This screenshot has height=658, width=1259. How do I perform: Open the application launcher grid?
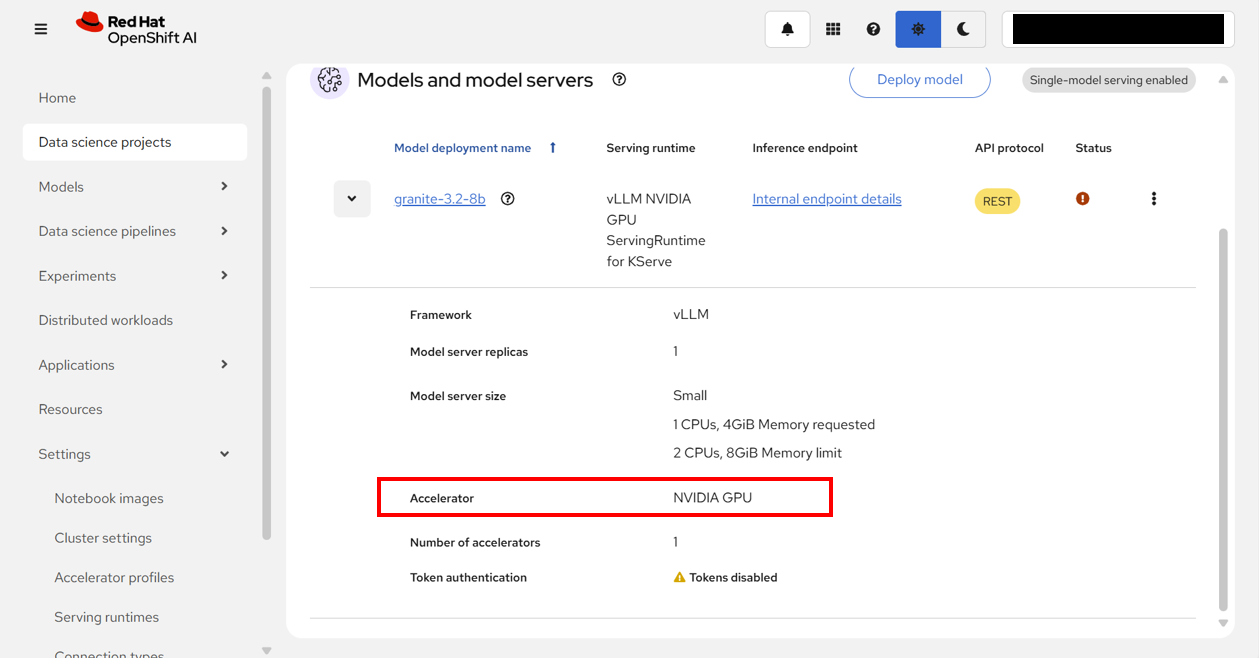[833, 29]
